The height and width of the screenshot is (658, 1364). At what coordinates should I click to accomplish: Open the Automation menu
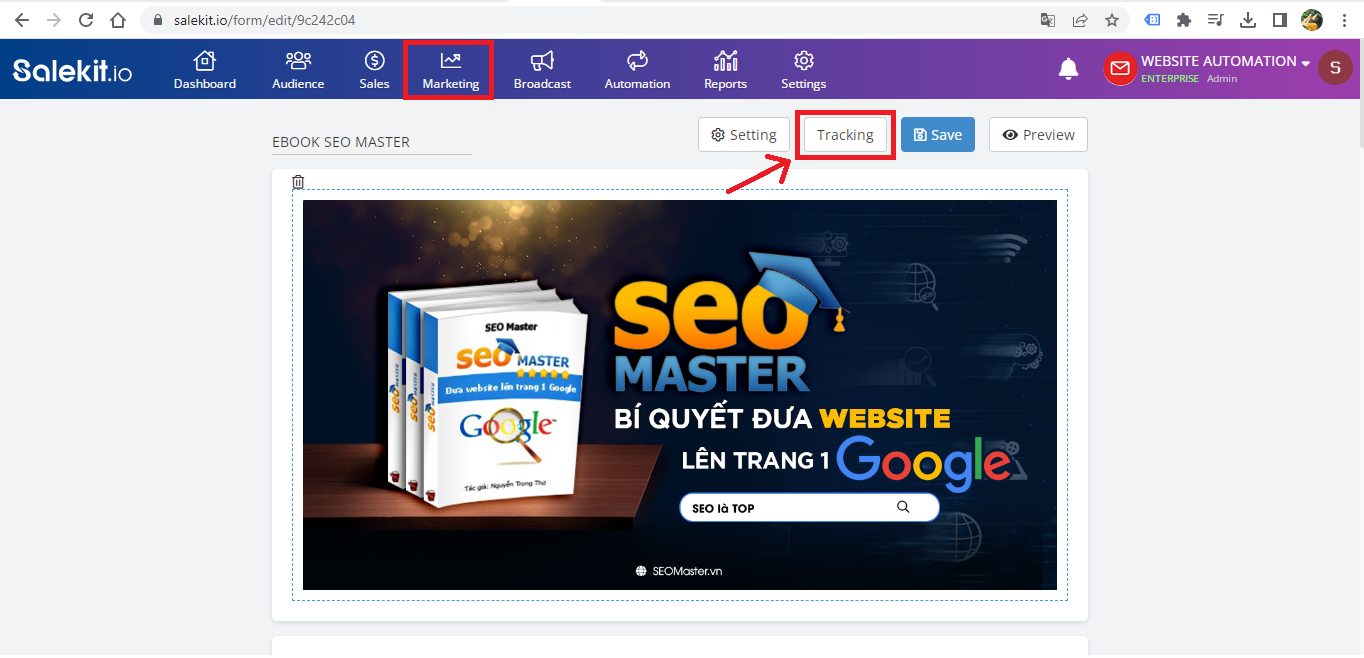tap(637, 70)
